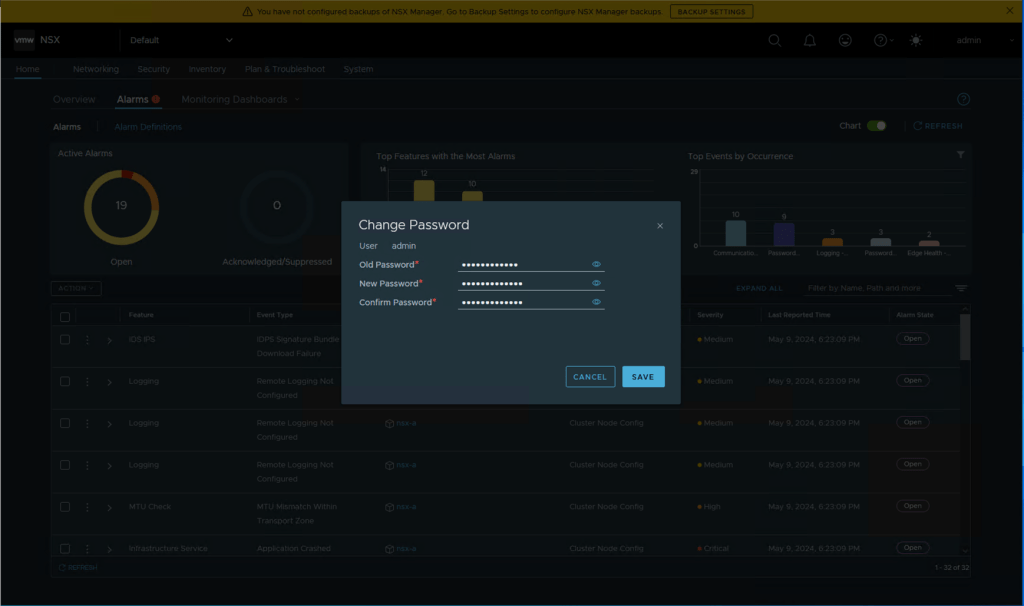Click the Save button
1024x606 pixels.
[643, 377]
